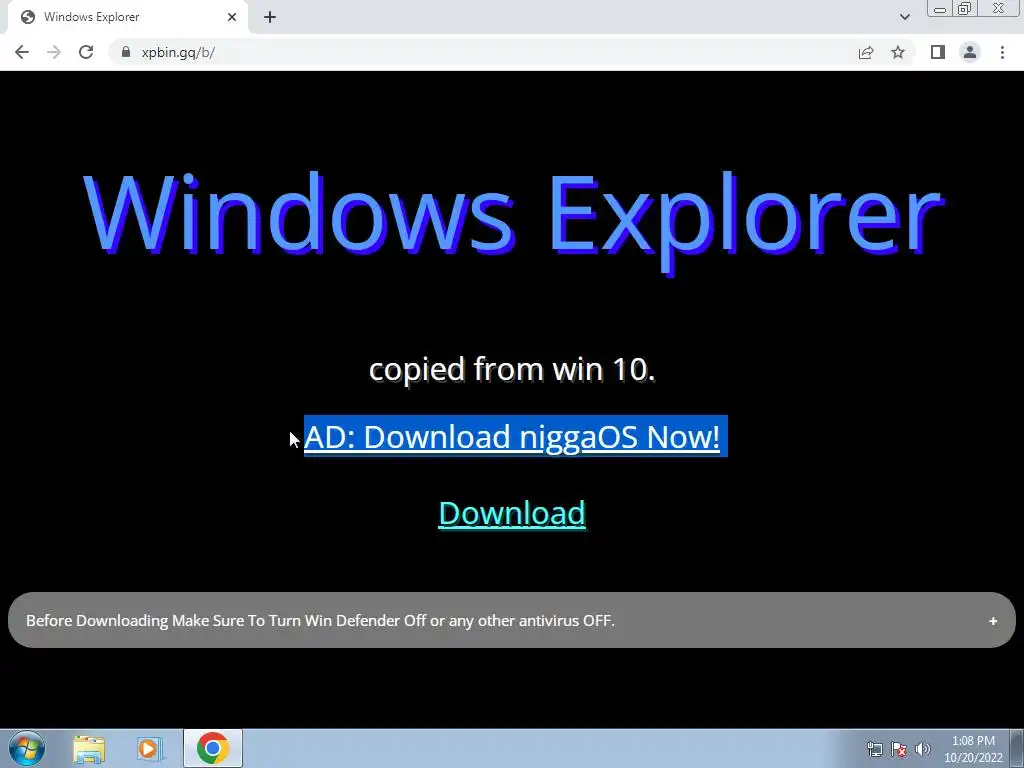Open File Explorer from the taskbar
This screenshot has width=1024, height=768.
pos(89,748)
